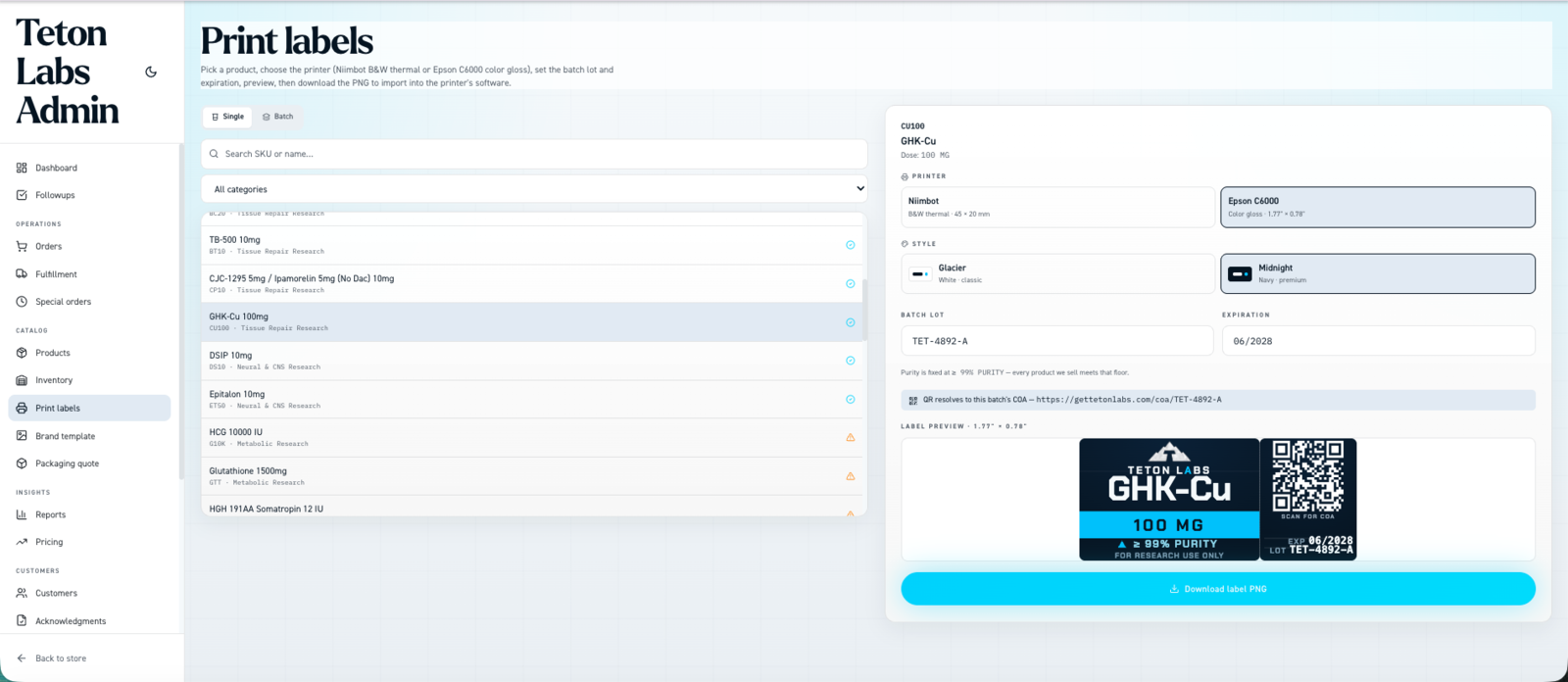Click warning icon on HCG 10000 IU row
Screen dimensions: 1568x682
850,438
